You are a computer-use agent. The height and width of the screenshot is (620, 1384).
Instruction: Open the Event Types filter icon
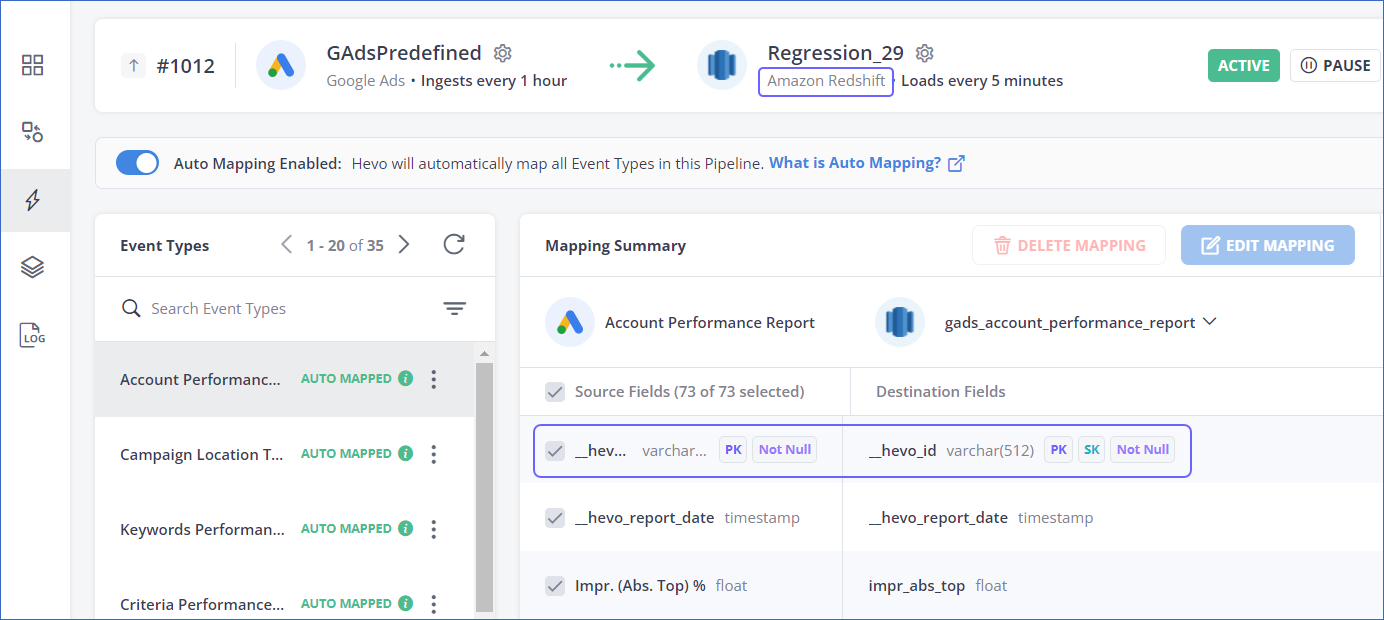[455, 308]
